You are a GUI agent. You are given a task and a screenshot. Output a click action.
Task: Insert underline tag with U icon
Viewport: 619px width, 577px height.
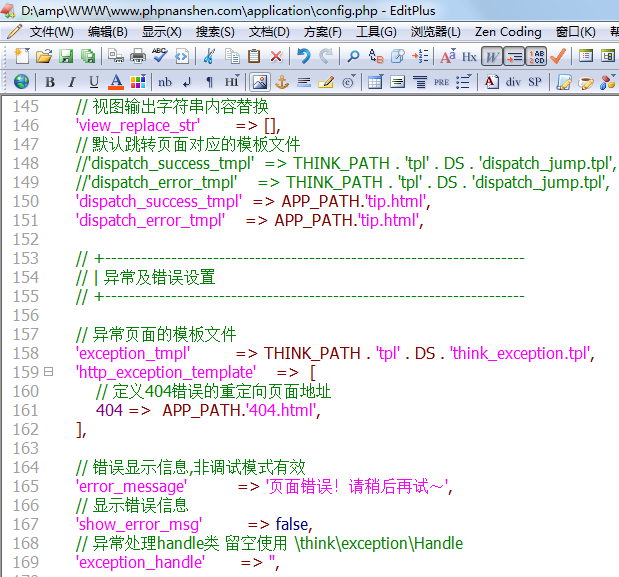[94, 82]
